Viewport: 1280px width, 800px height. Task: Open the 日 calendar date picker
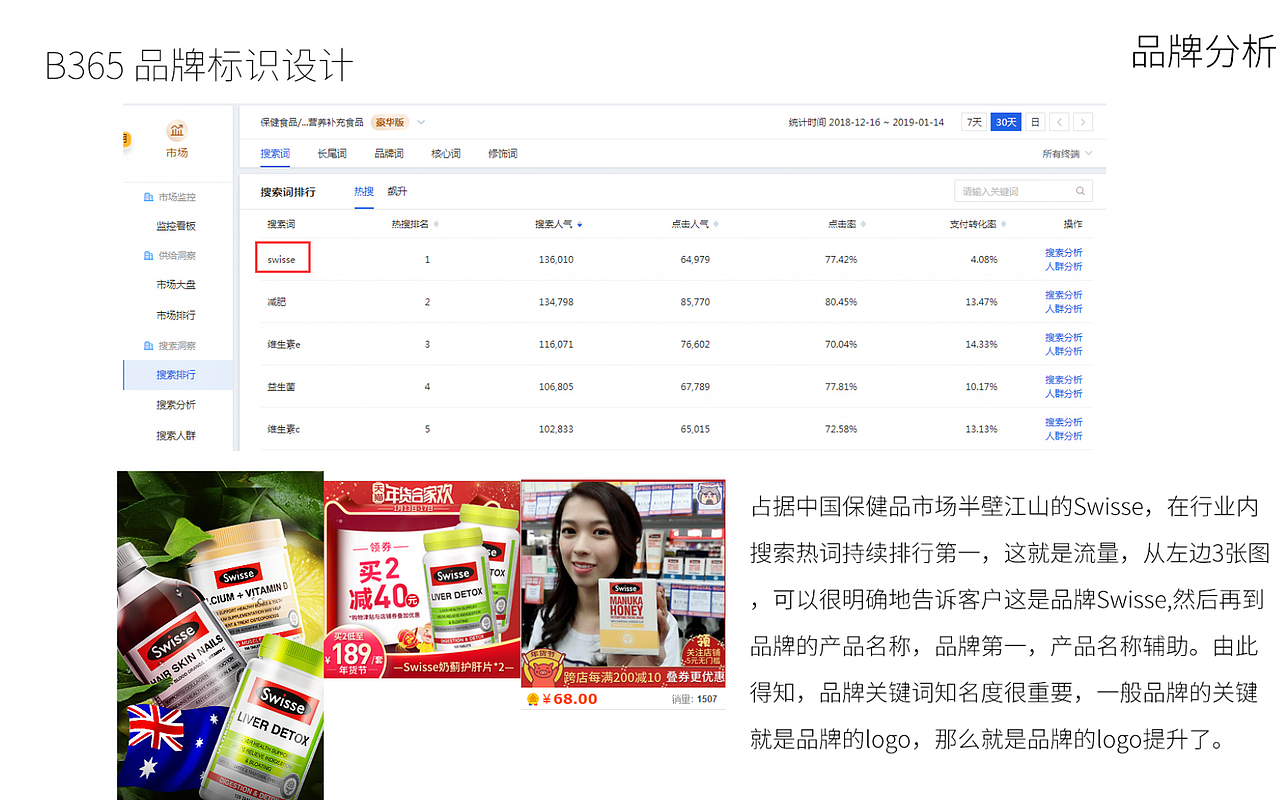tap(1035, 122)
